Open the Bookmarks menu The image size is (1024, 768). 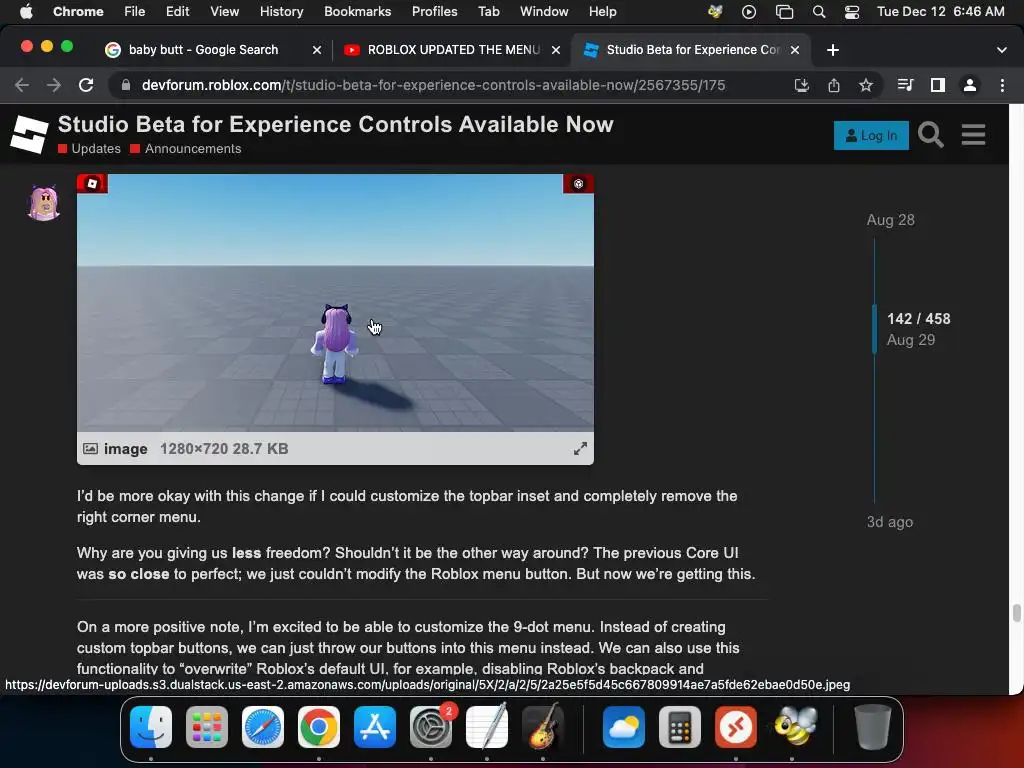click(357, 12)
